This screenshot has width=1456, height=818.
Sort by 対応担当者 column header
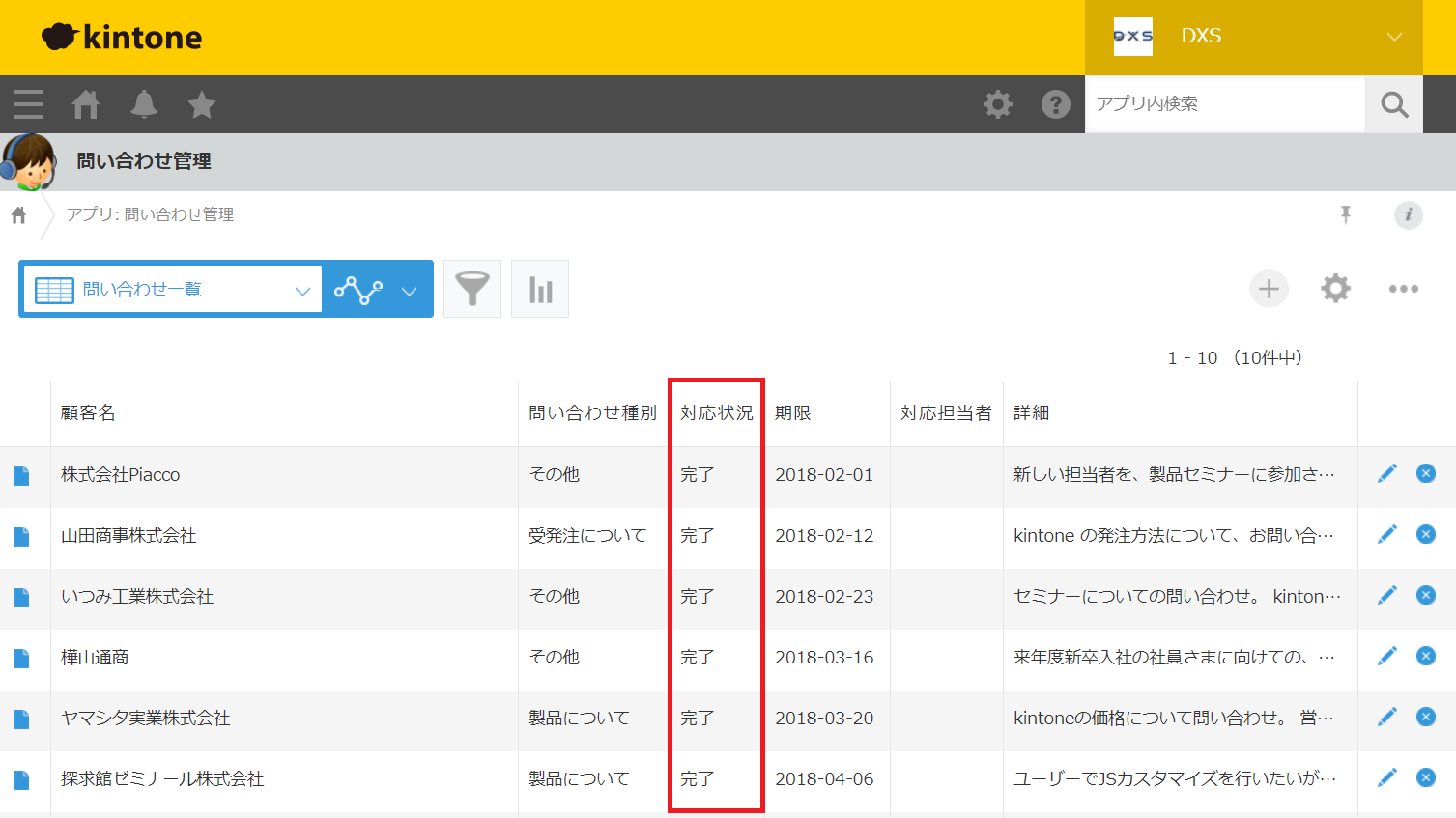947,413
